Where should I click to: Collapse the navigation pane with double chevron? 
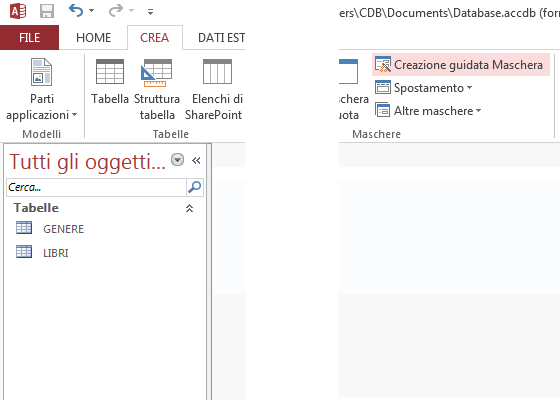[196, 160]
